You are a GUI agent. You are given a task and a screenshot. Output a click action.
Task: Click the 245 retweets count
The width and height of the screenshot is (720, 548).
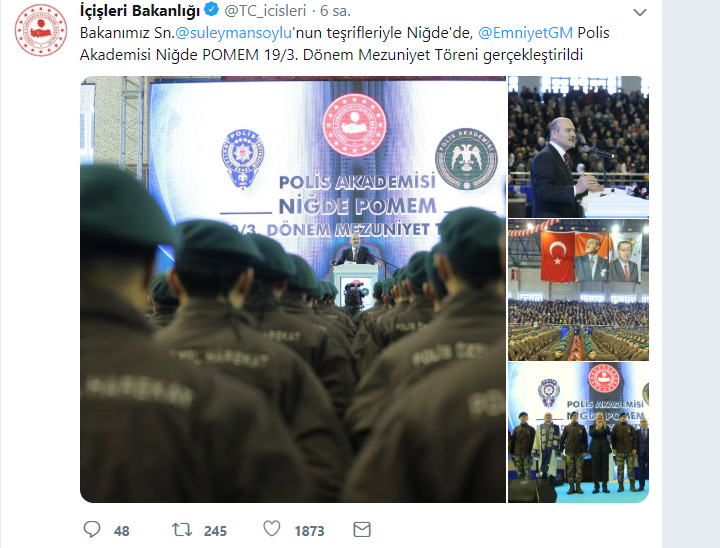215,531
